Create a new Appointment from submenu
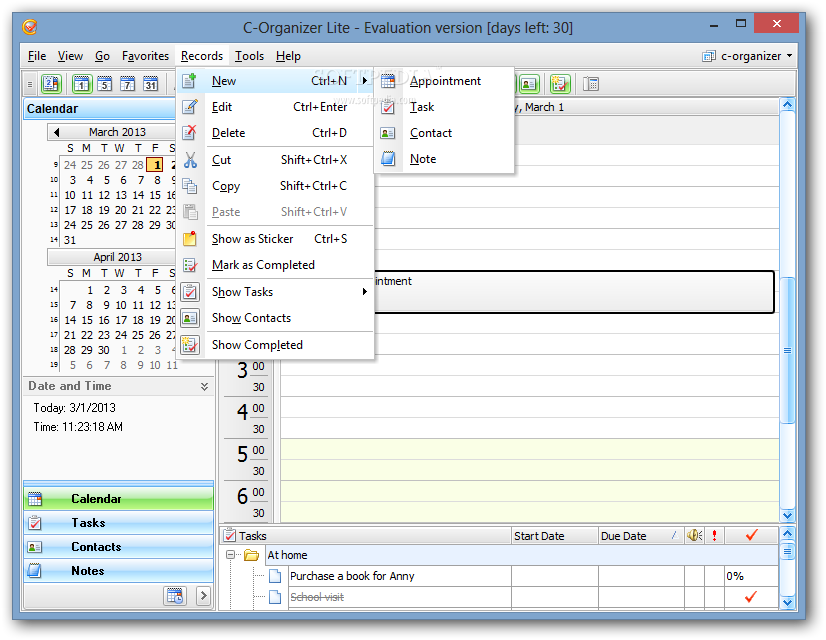The height and width of the screenshot is (640, 826). 444,81
